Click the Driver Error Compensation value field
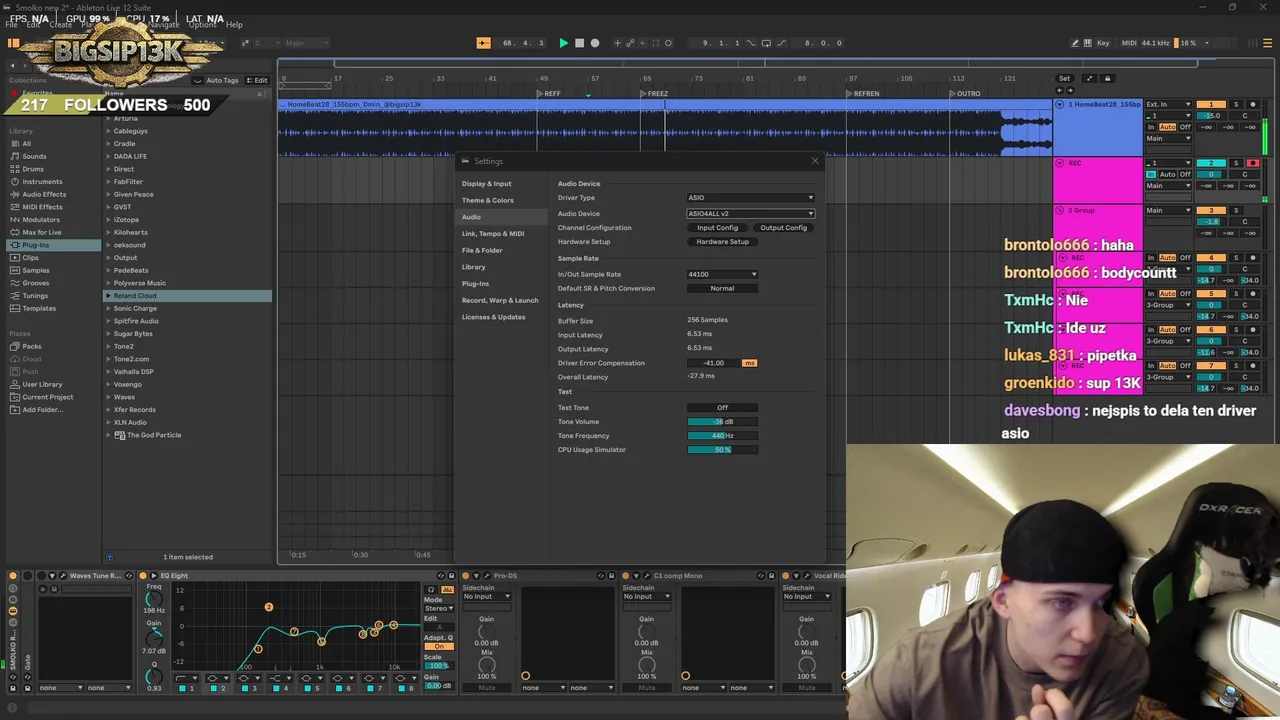This screenshot has height=720, width=1280. (x=713, y=363)
